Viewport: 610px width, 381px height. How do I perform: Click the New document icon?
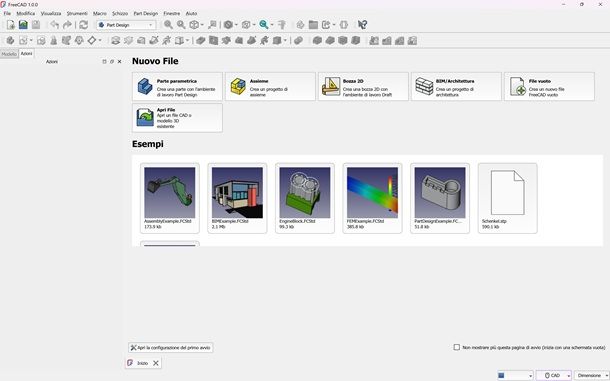pos(11,25)
